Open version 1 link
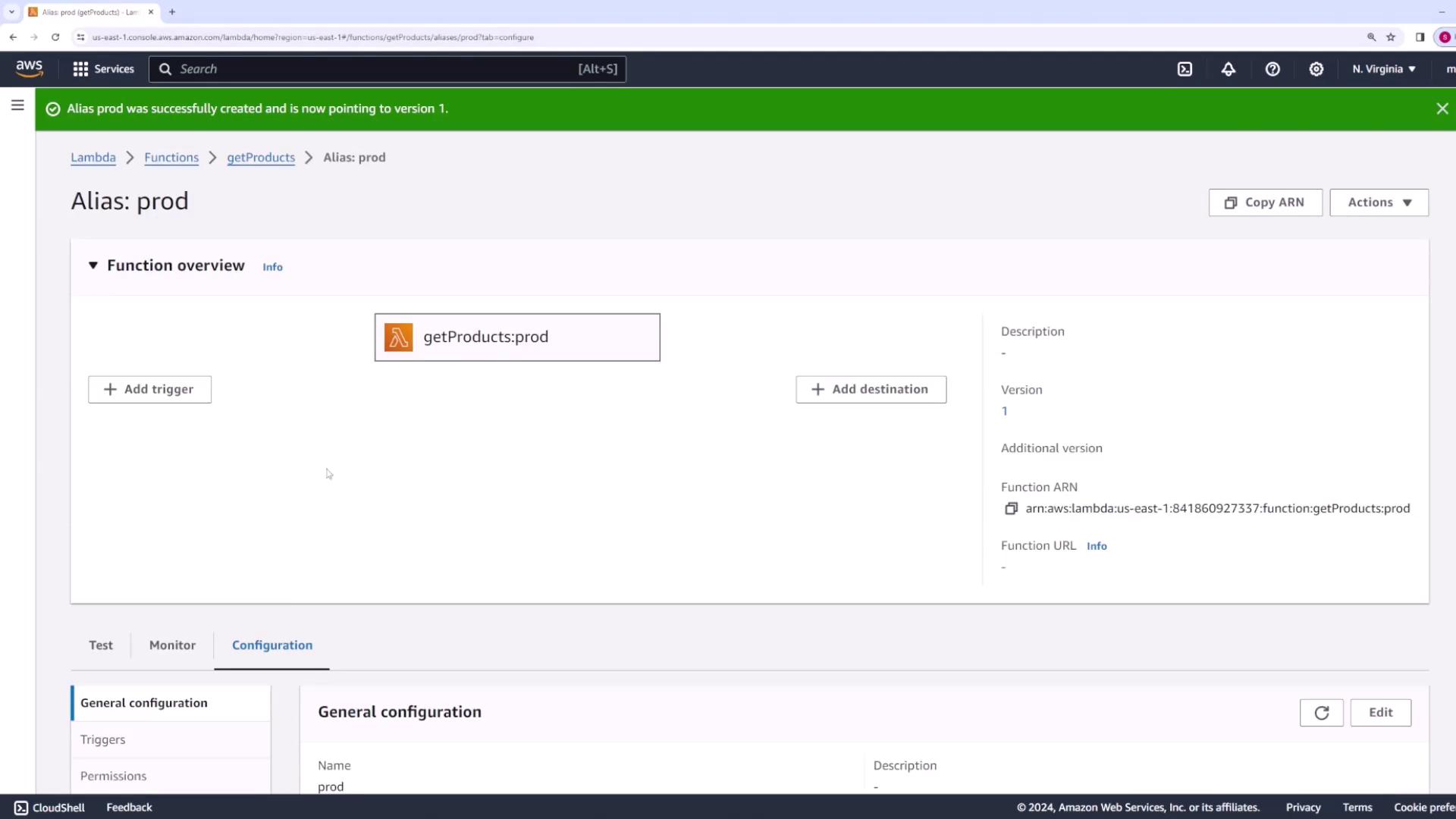 click(x=1005, y=411)
